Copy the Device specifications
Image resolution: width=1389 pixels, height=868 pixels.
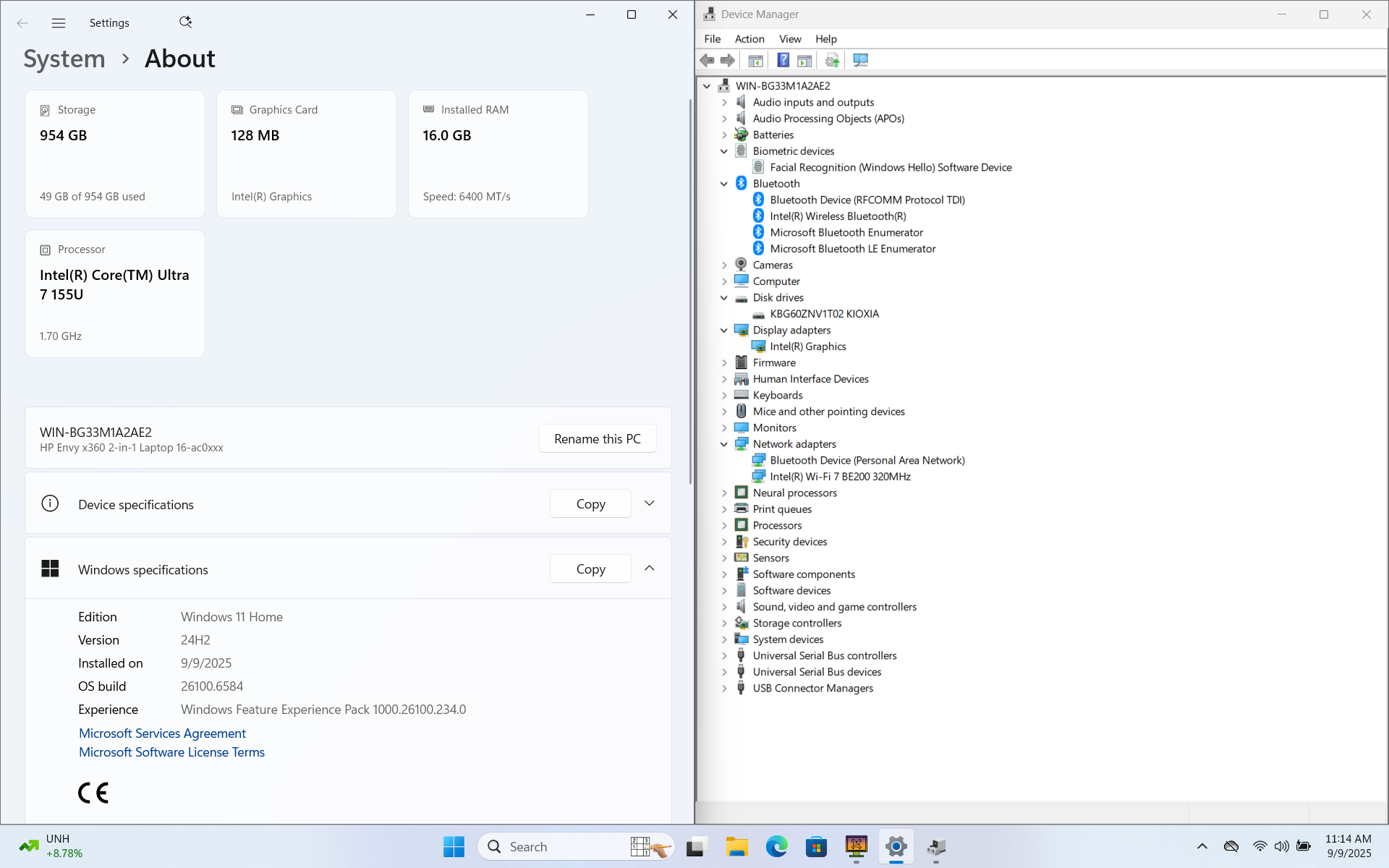[x=590, y=503]
